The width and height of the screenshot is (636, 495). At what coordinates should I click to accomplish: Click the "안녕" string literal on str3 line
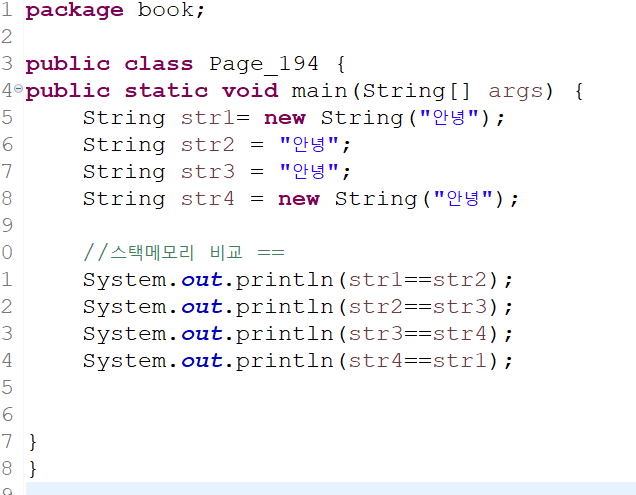tap(309, 171)
